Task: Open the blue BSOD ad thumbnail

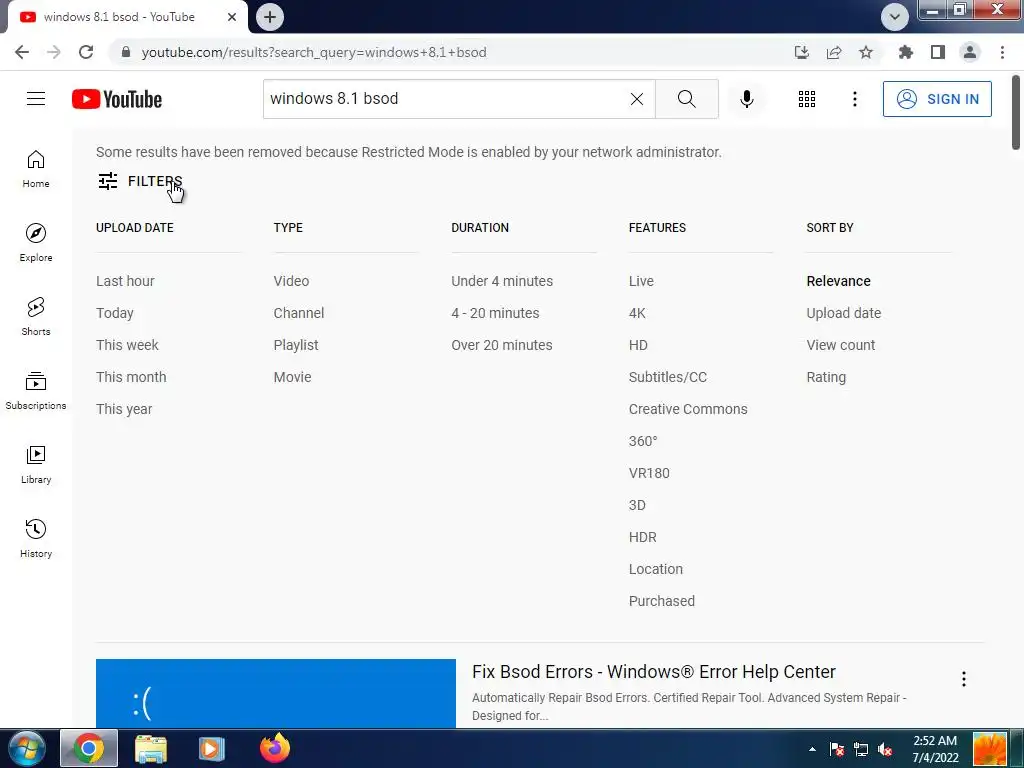Action: tap(276, 693)
